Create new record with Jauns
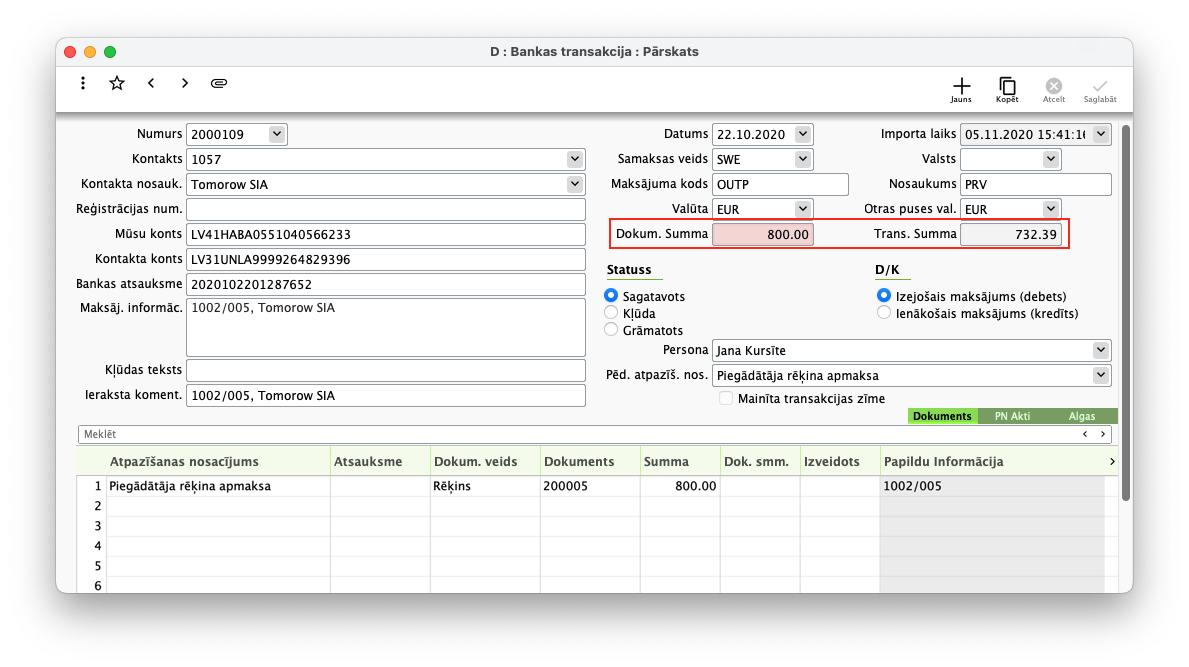Image resolution: width=1189 pixels, height=667 pixels. 961,89
